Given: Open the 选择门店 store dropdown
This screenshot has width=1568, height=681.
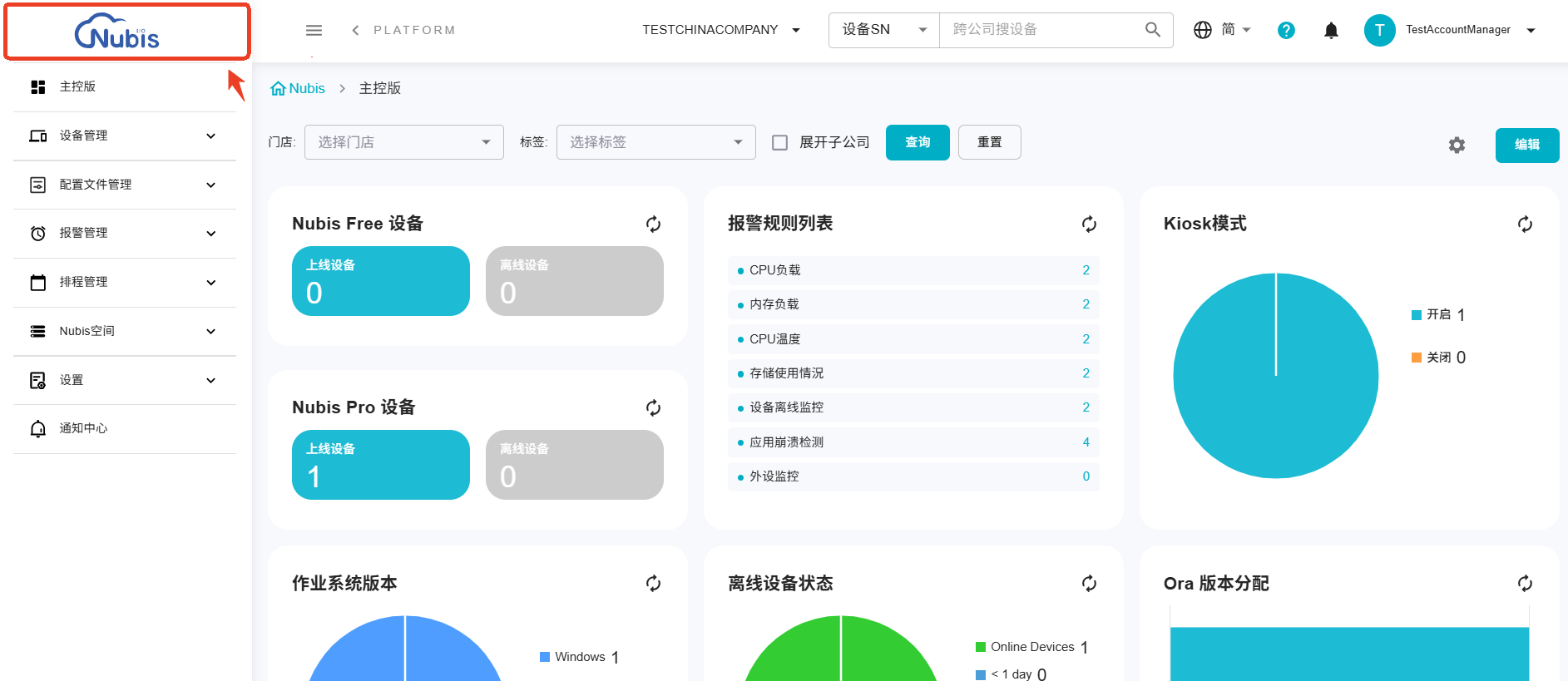Looking at the screenshot, I should coord(404,142).
